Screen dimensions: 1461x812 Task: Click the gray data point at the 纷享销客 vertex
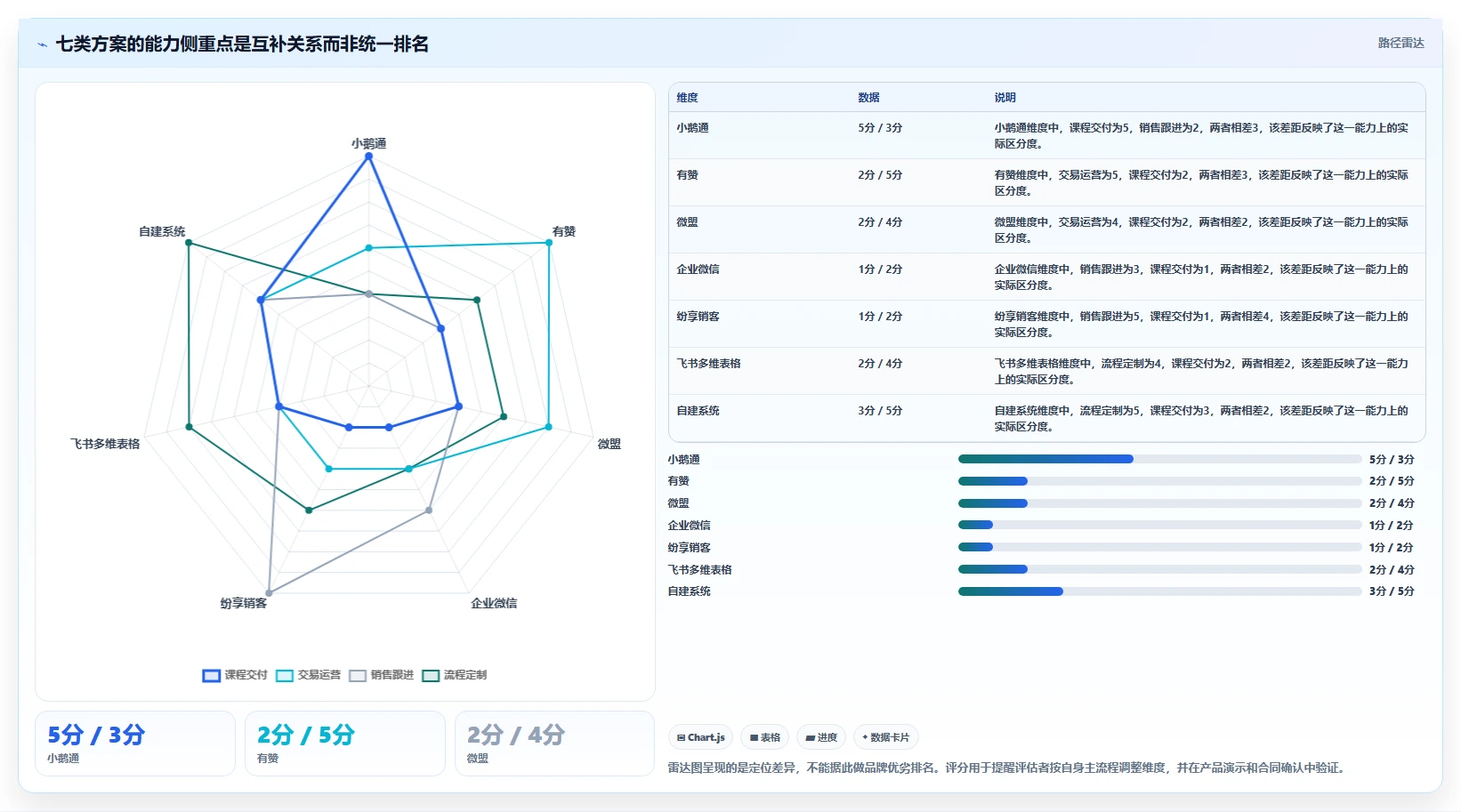[x=269, y=592]
